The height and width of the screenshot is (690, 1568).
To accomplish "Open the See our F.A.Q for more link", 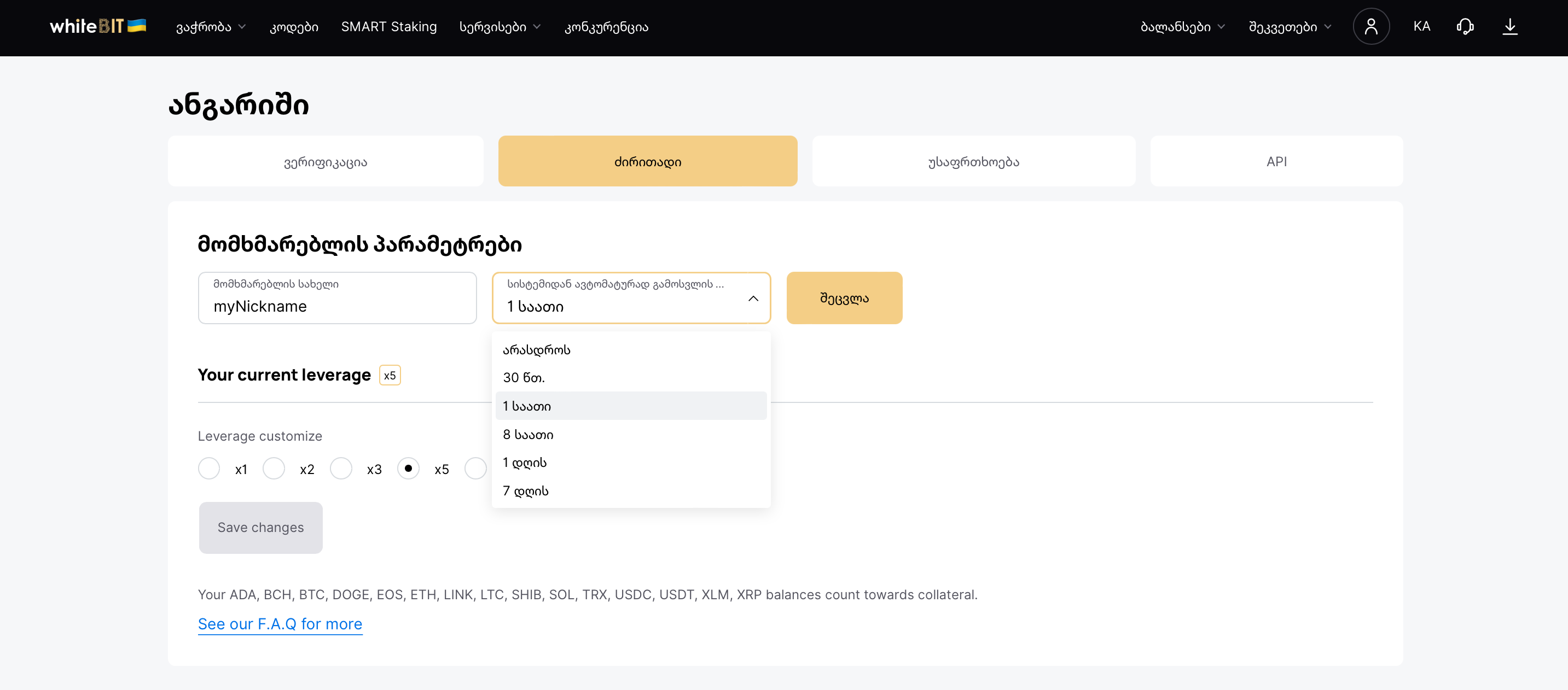I will 280,624.
